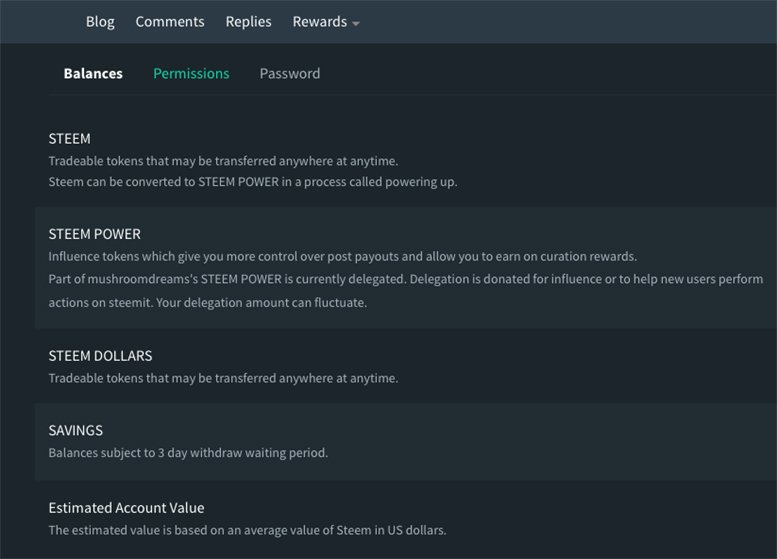Click the 3 day withdraw waiting period text
Screen dimensions: 777x559
(x=188, y=452)
